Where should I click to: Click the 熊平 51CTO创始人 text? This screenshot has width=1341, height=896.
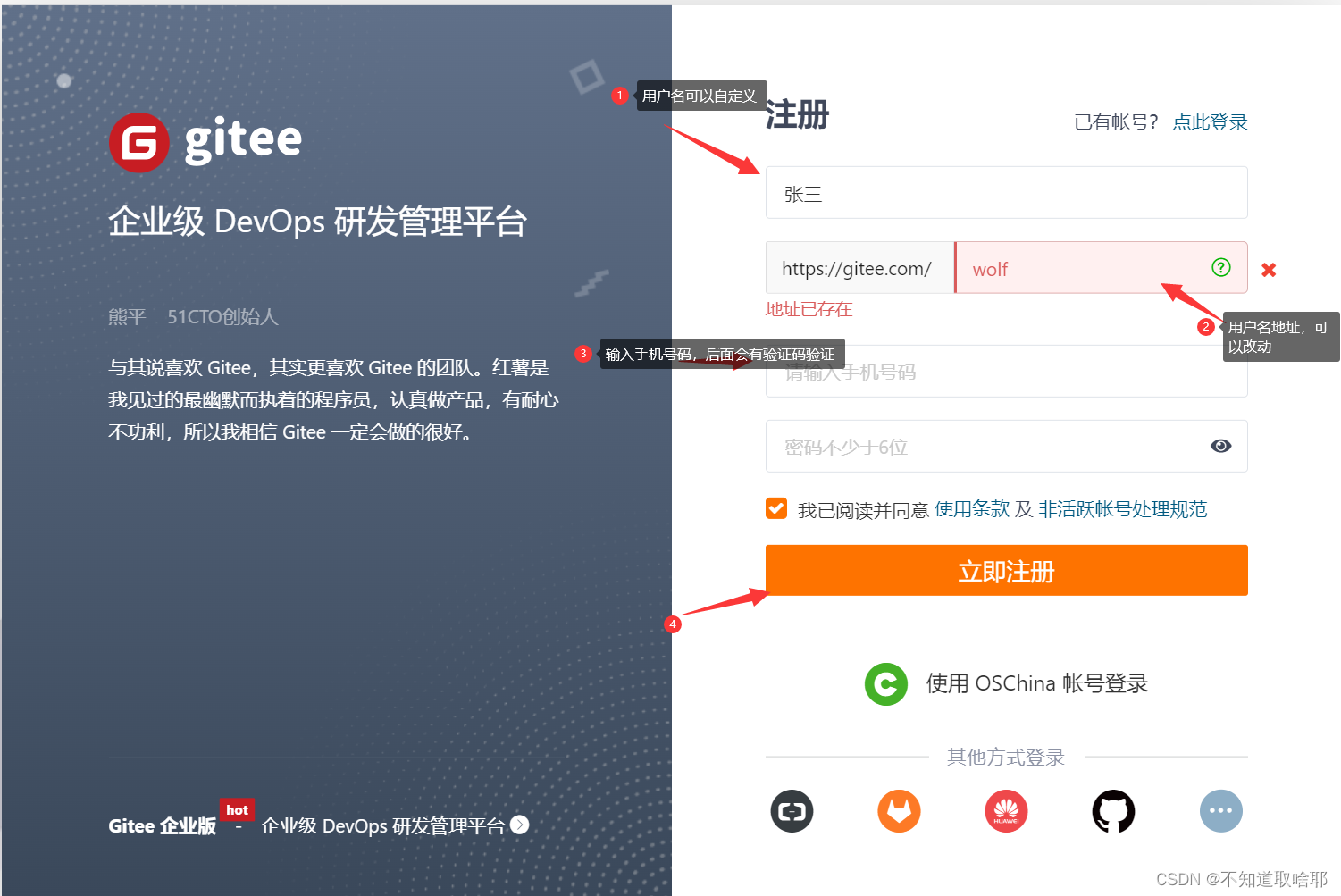193,317
